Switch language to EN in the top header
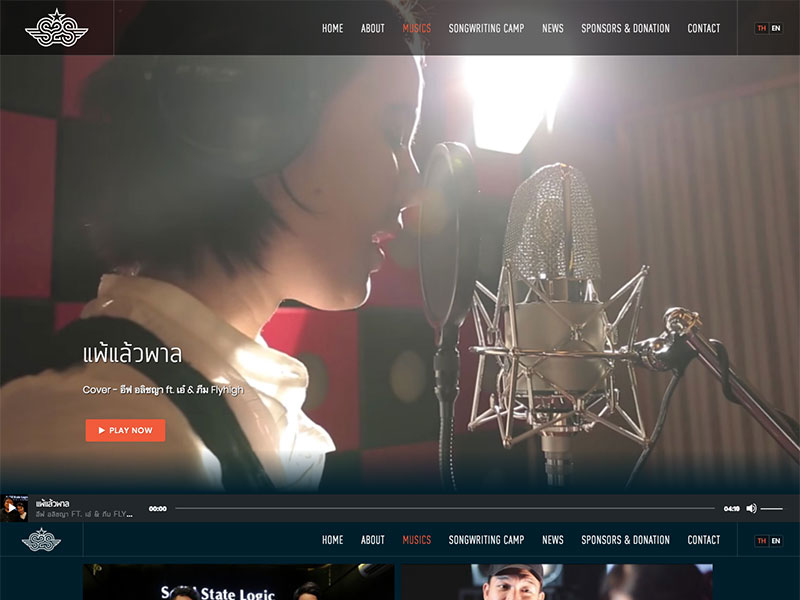The height and width of the screenshot is (600, 800). (x=776, y=28)
